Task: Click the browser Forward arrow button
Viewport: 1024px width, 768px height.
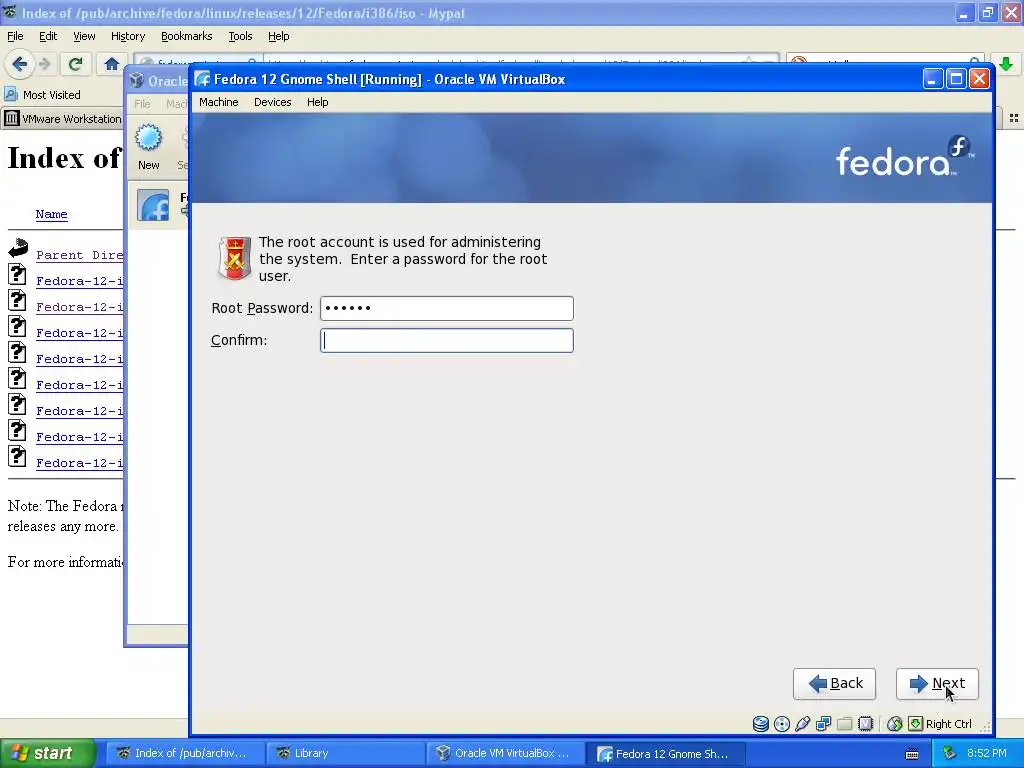Action: click(44, 63)
